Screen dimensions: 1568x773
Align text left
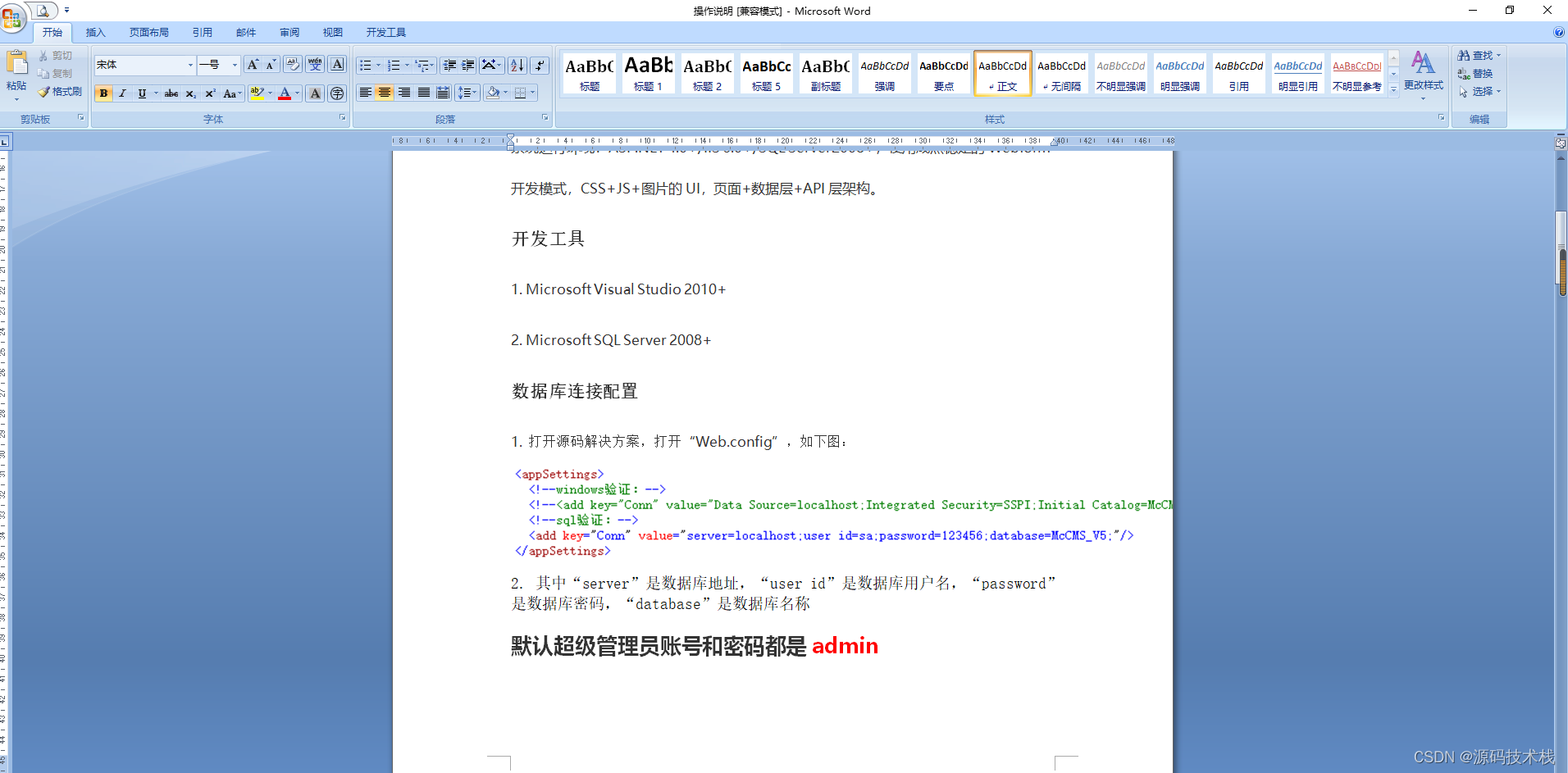366,93
